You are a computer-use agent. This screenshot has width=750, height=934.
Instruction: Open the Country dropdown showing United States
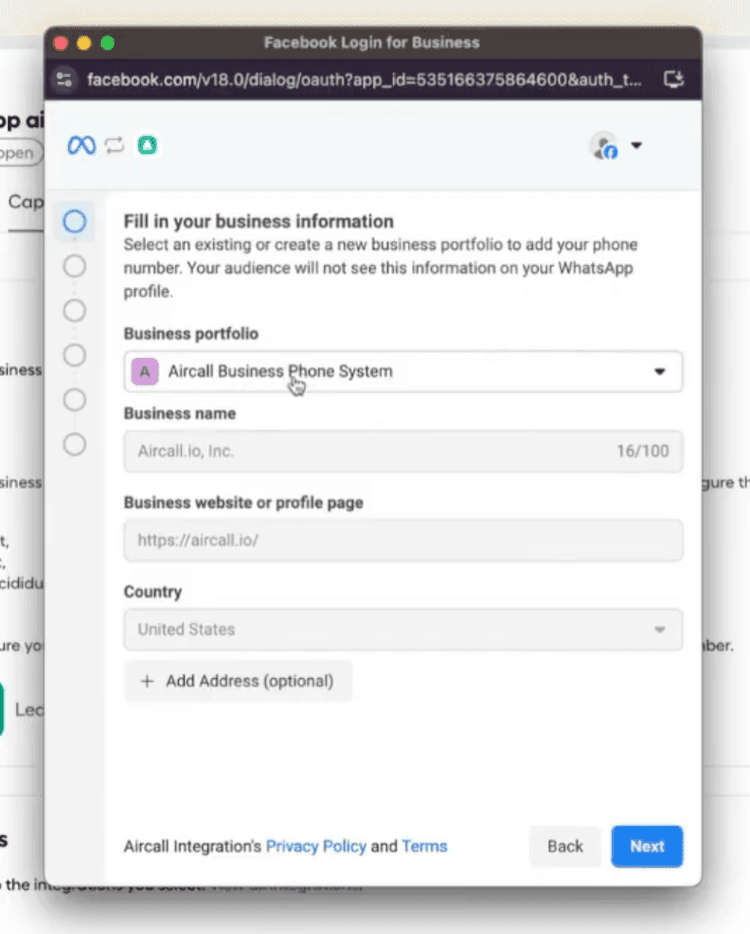point(660,630)
